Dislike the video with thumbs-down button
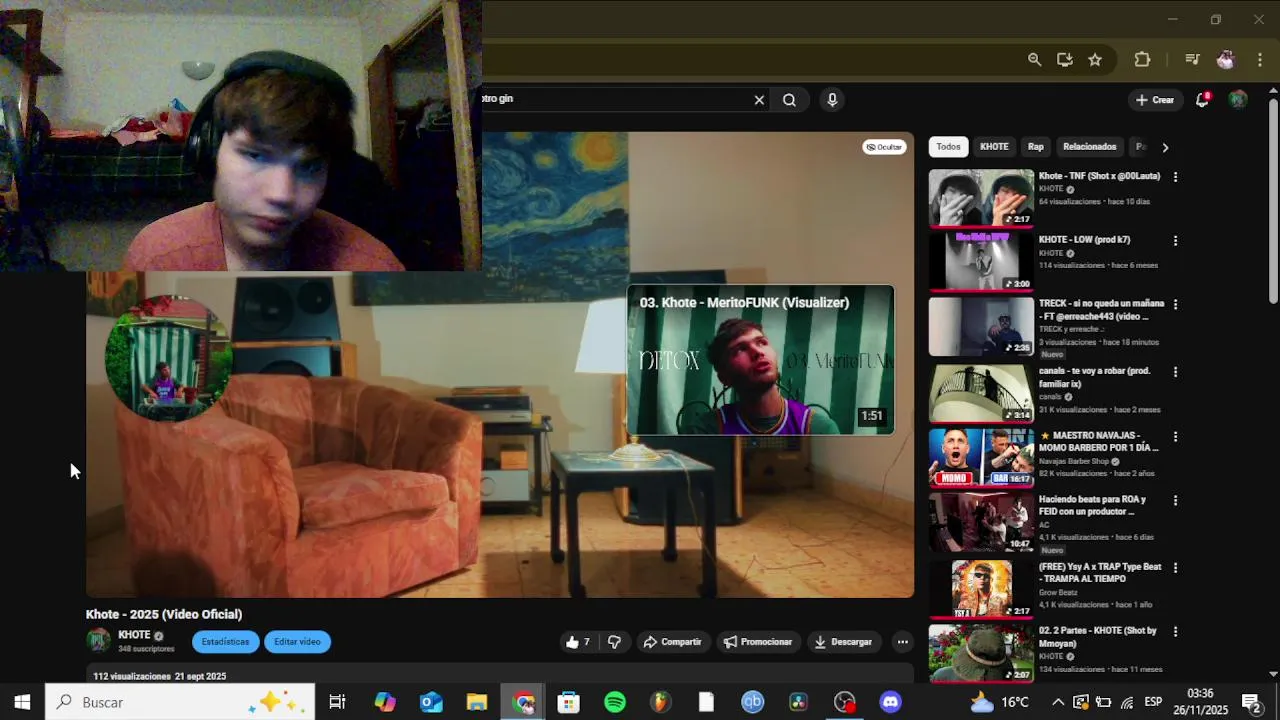The width and height of the screenshot is (1280, 720). 615,642
